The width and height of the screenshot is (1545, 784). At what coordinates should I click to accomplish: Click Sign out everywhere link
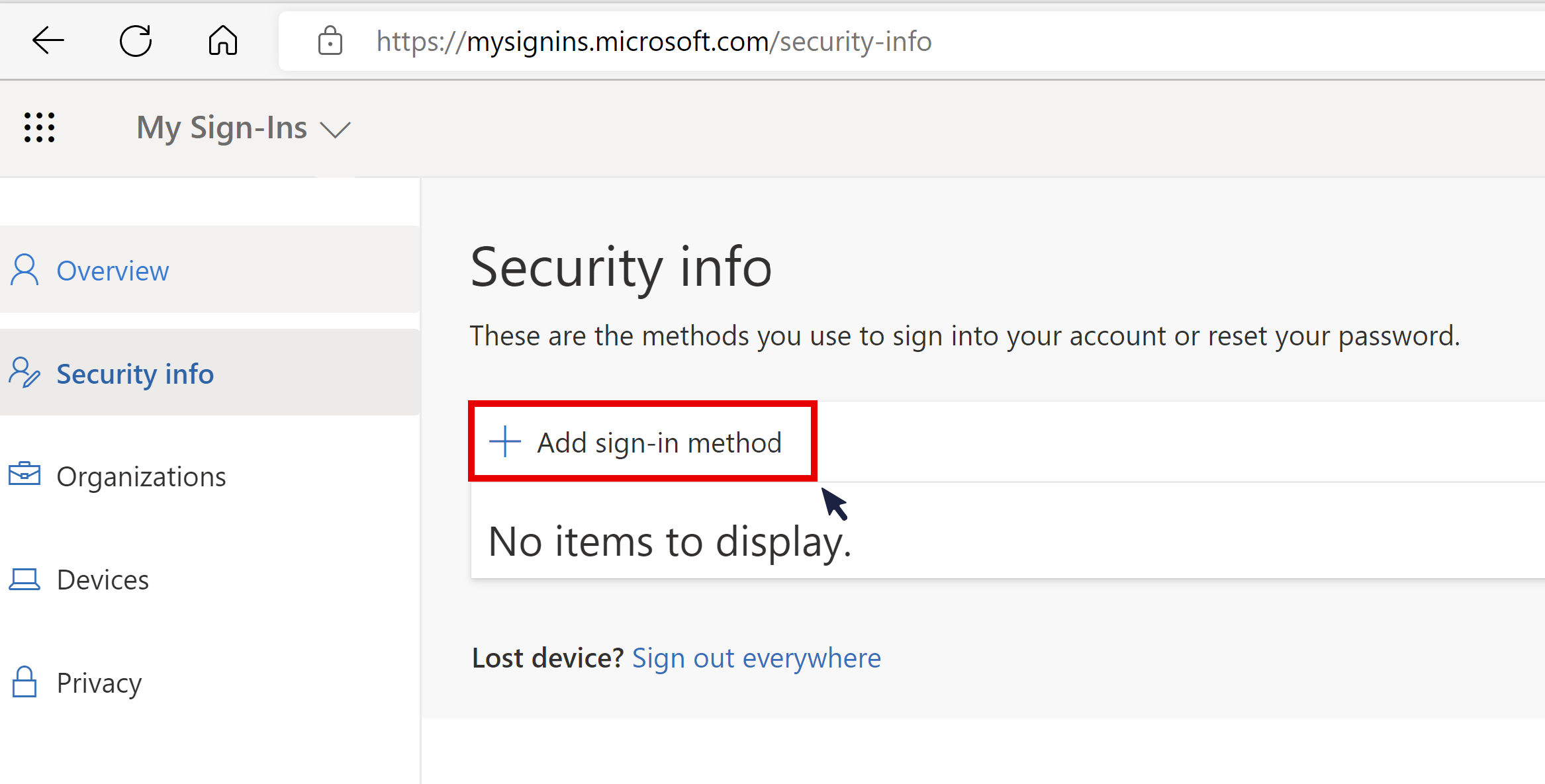pos(757,658)
